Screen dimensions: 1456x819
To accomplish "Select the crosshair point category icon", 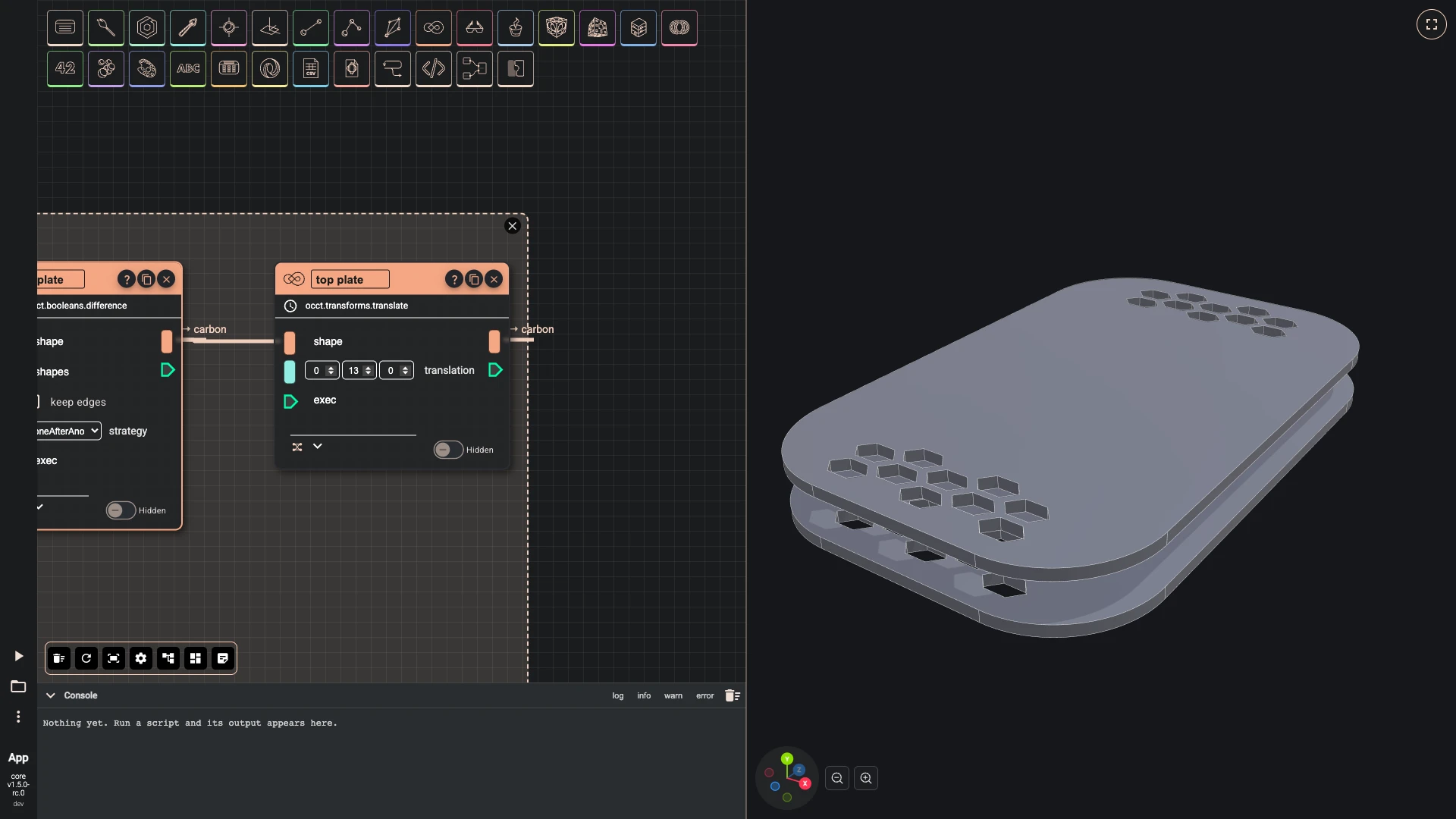I will [229, 27].
